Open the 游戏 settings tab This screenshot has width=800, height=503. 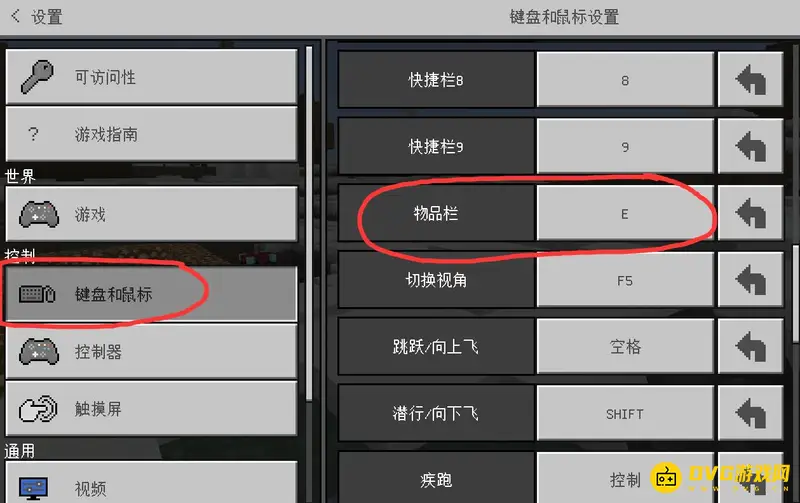point(151,214)
